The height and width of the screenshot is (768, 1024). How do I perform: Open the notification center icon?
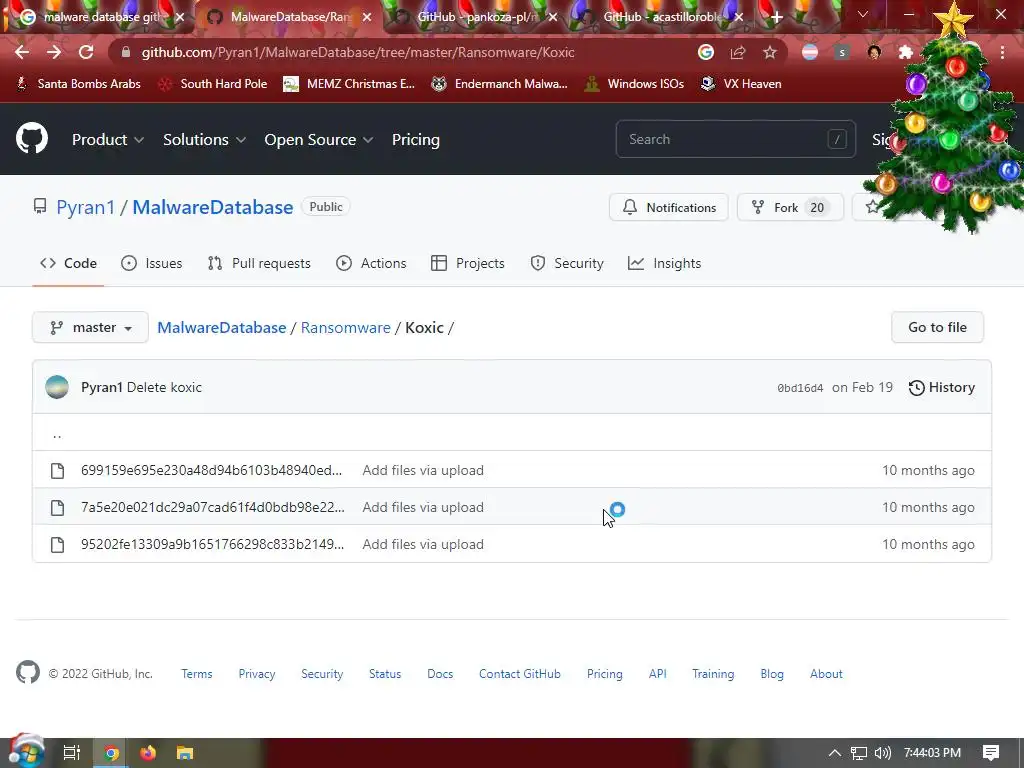(991, 753)
